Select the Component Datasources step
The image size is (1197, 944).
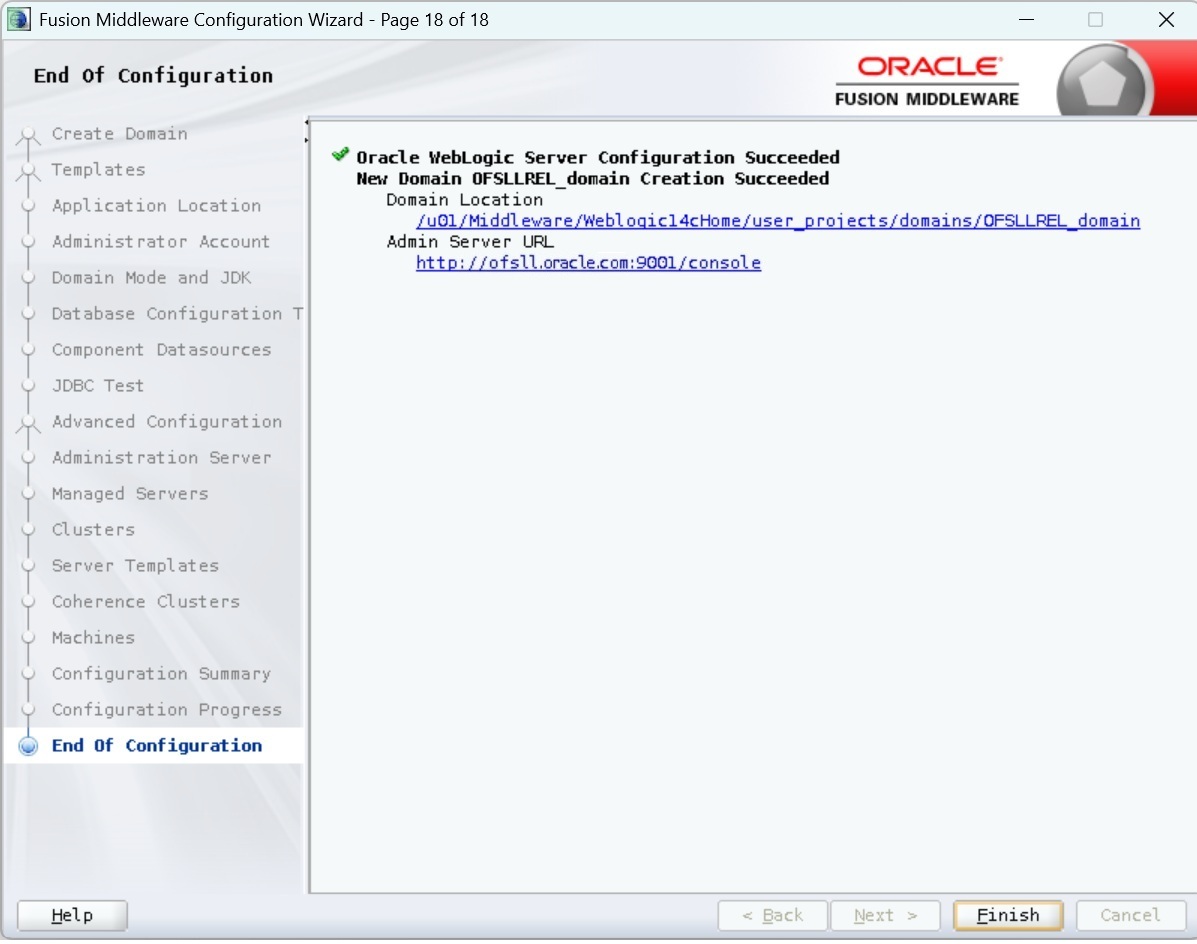pos(161,350)
